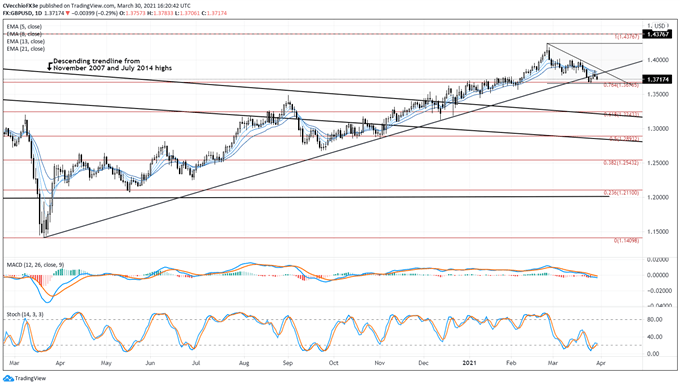Screen dimensions: 680x386
Task: Select the EMA (13, close) legend
Action: [26, 42]
